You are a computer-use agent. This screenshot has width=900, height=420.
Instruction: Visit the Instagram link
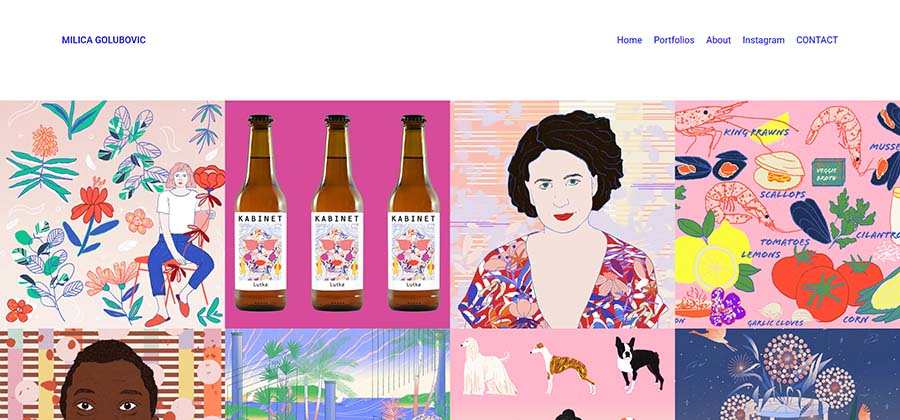(x=763, y=40)
